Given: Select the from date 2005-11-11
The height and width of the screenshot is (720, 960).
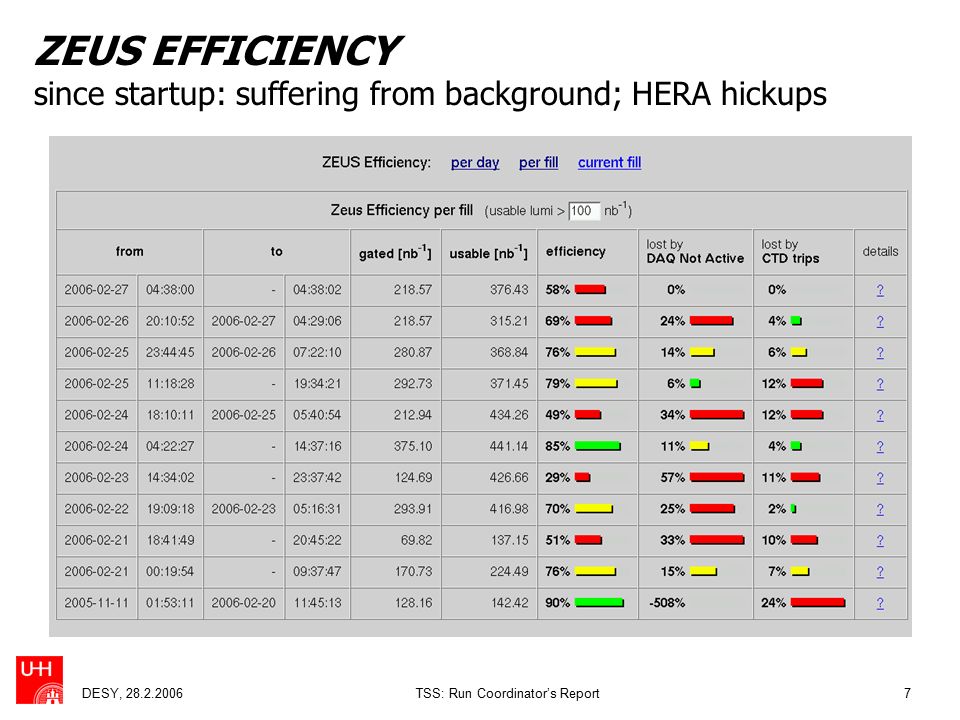Looking at the screenshot, I should point(97,603).
